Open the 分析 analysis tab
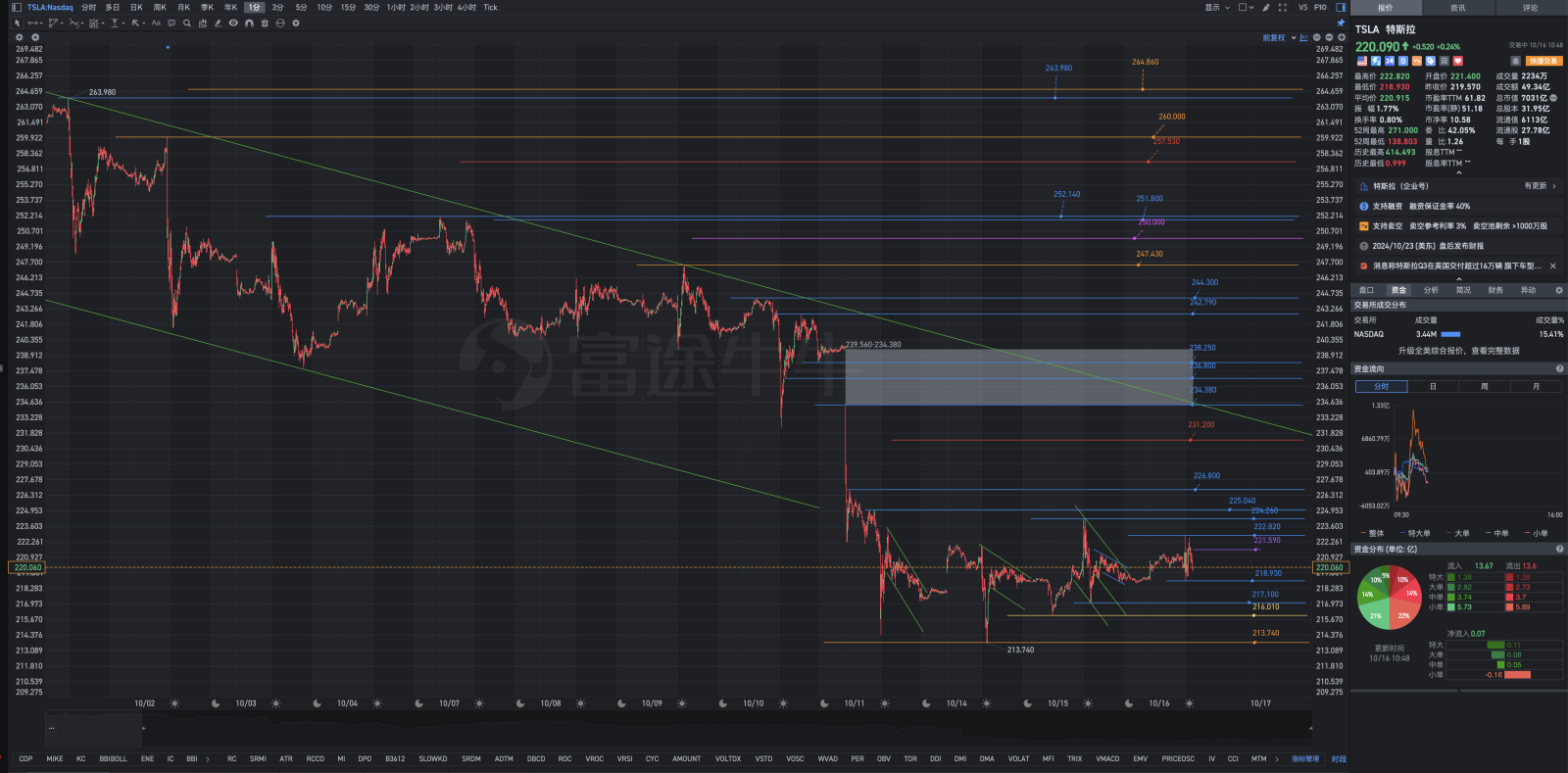The height and width of the screenshot is (773, 1568). click(x=1431, y=290)
